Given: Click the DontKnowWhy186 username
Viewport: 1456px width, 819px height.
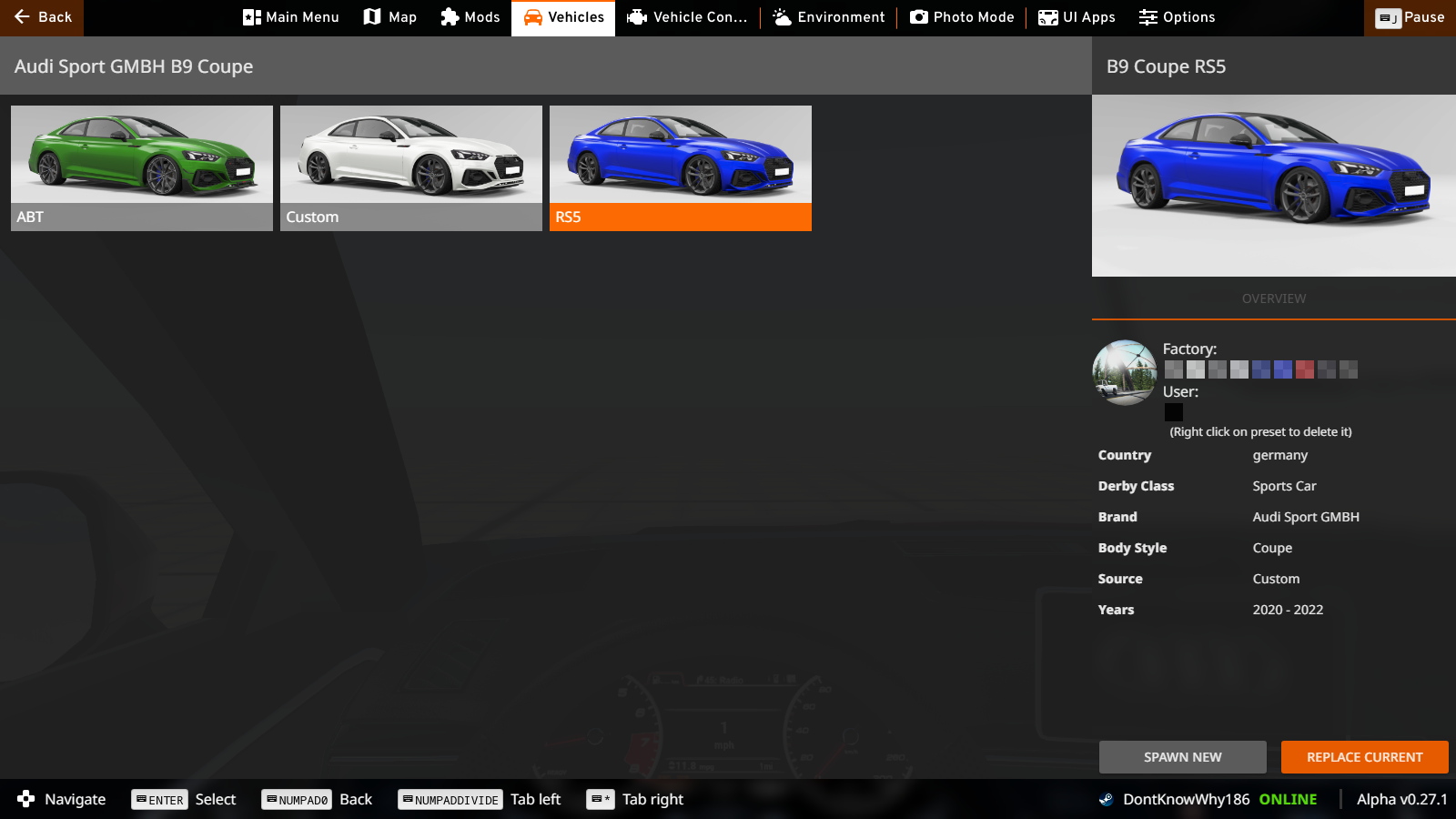Looking at the screenshot, I should click(1187, 799).
